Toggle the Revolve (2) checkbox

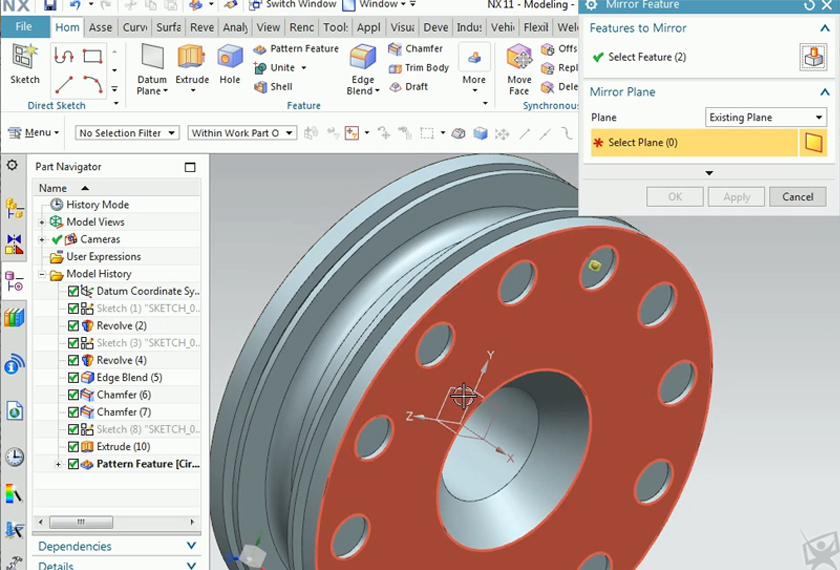coord(74,326)
